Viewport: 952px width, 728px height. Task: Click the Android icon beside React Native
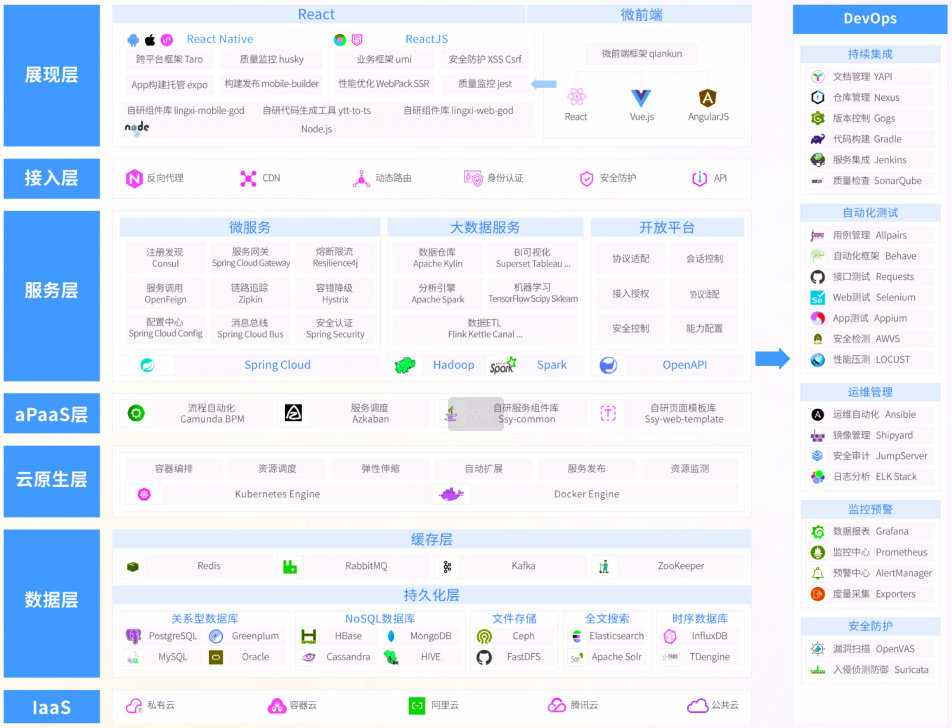133,40
